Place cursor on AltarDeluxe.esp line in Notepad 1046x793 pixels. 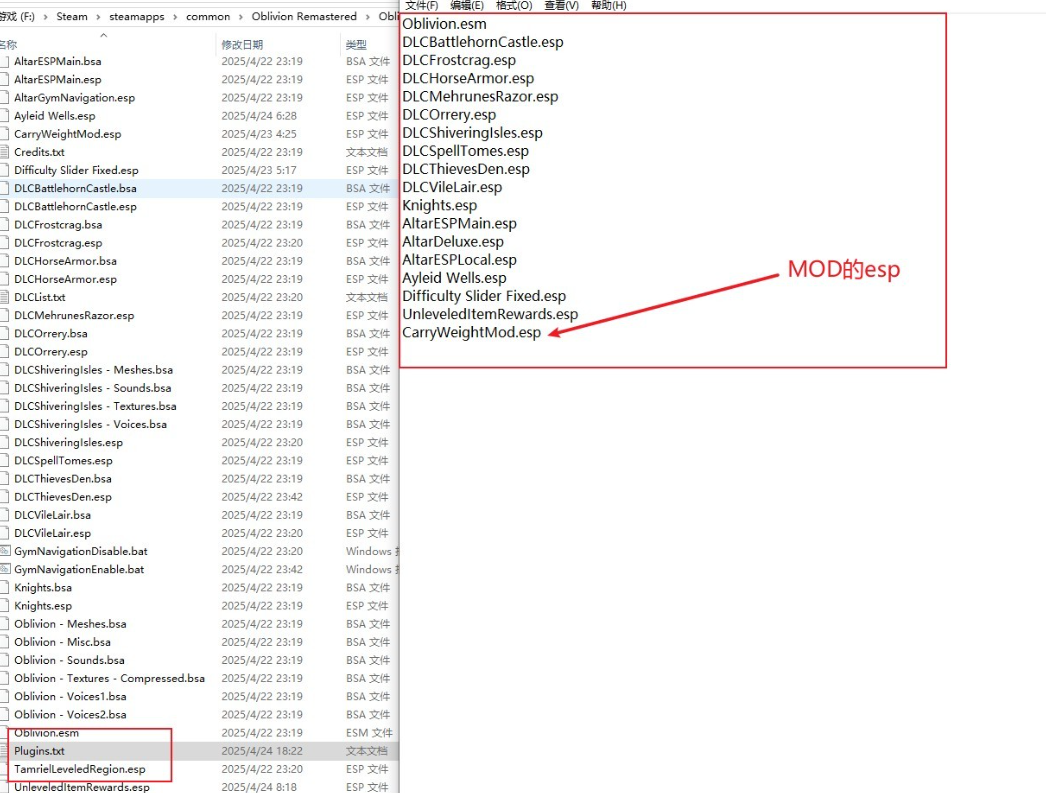click(453, 242)
